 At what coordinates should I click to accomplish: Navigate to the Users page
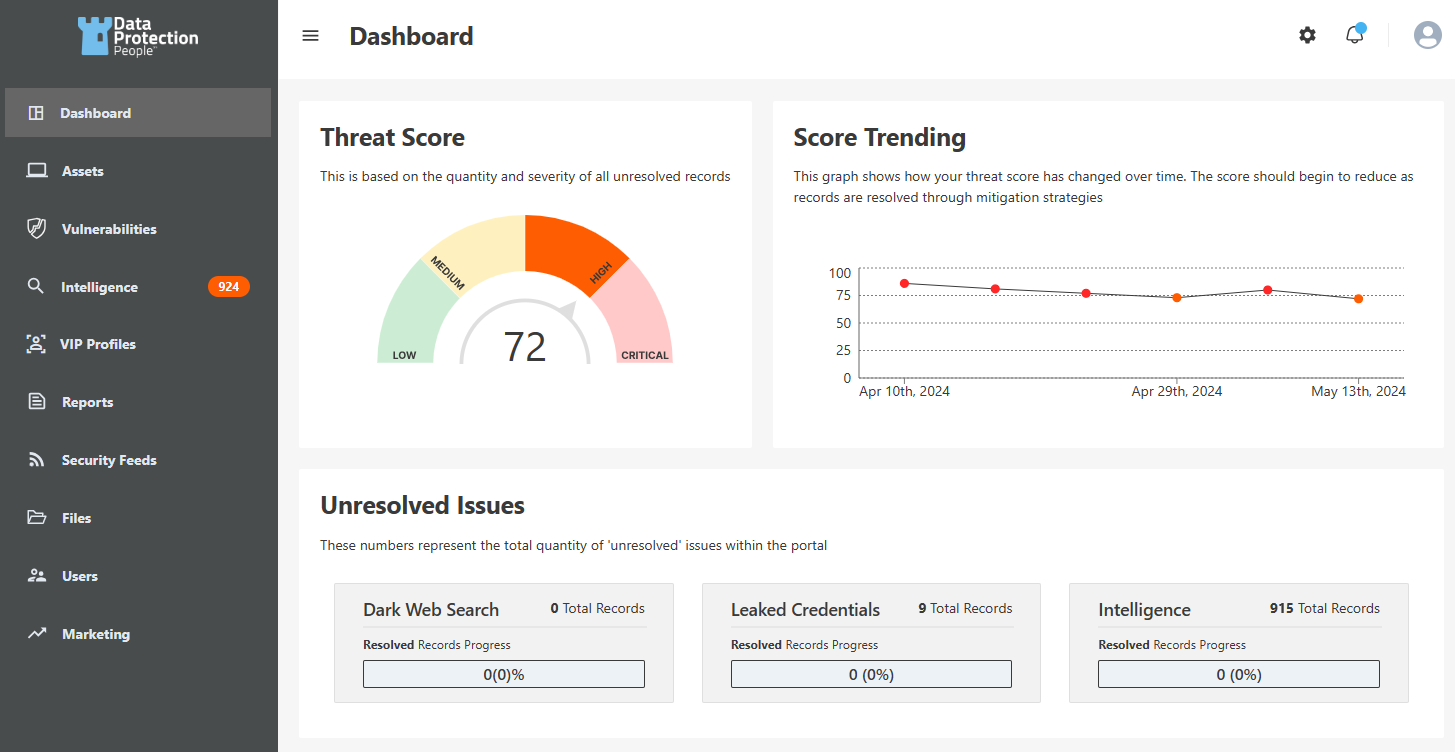click(x=79, y=576)
